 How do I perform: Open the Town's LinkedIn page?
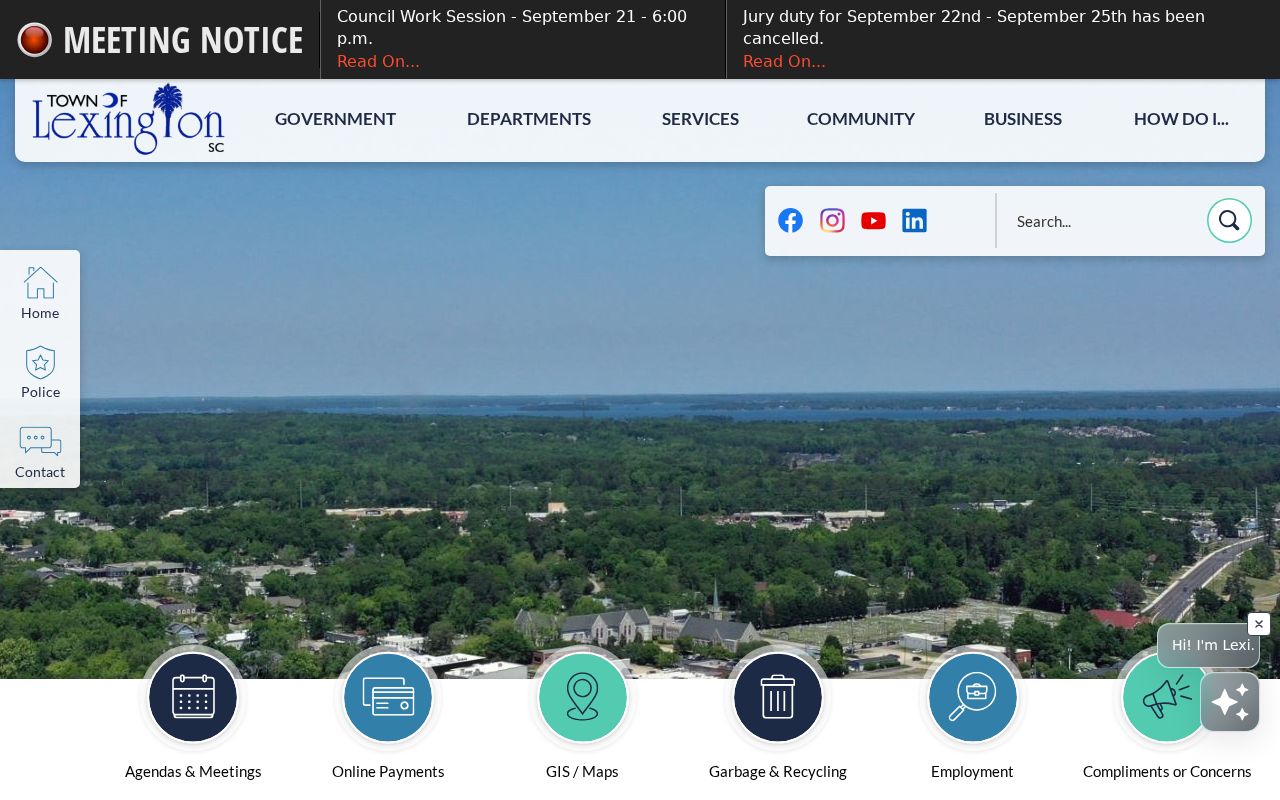[x=914, y=221]
